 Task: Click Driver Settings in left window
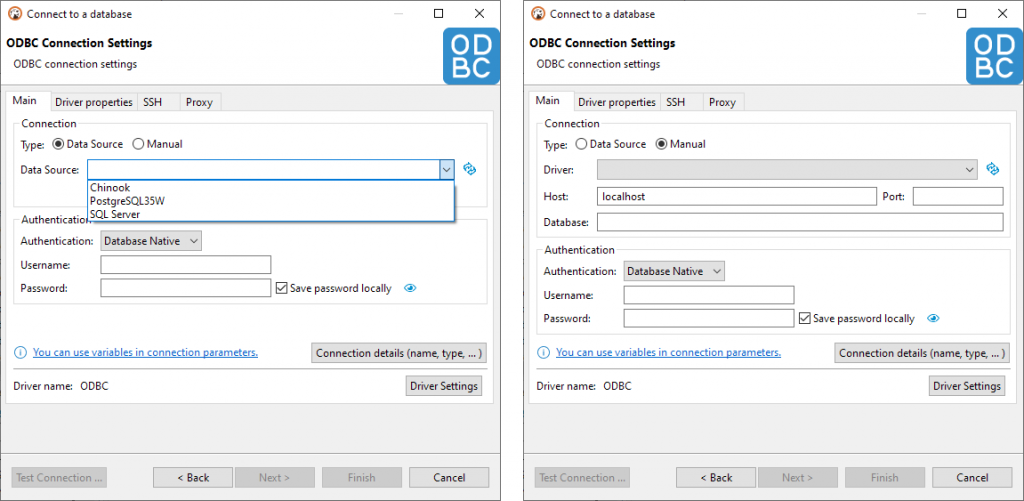tap(444, 386)
